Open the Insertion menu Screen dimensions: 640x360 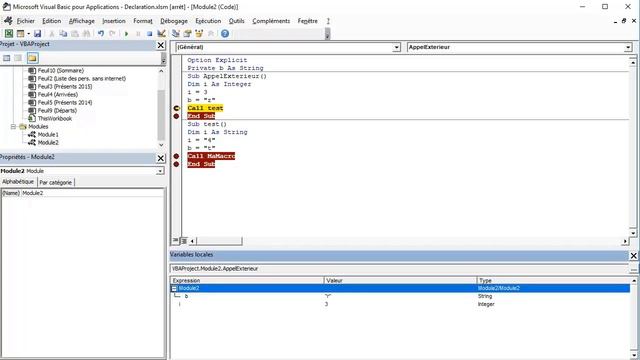(114, 21)
